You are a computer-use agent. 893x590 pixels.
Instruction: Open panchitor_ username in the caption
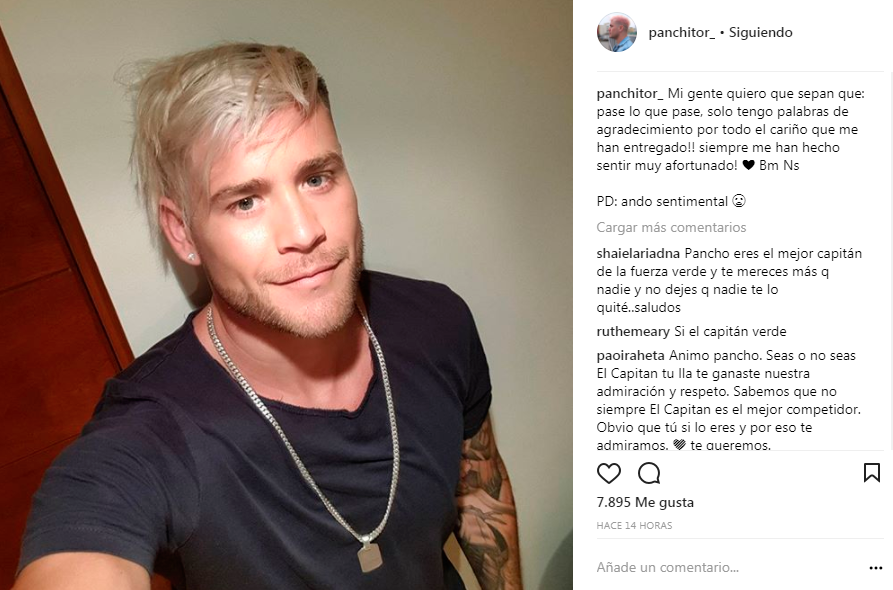point(630,93)
